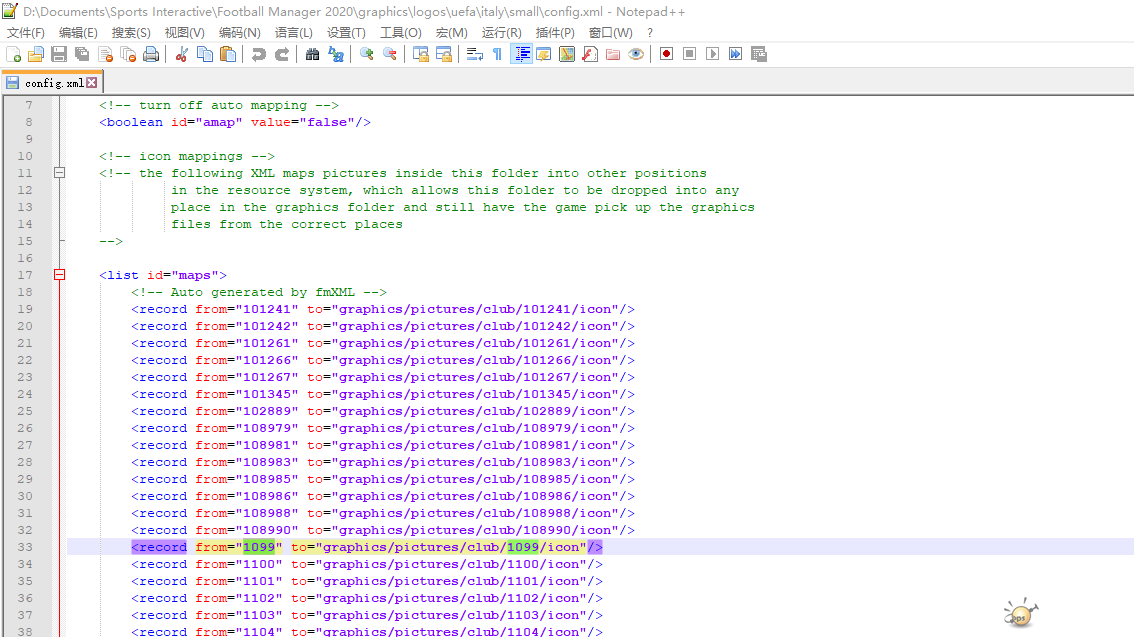The image size is (1134, 637).
Task: Open the 宏(M) menu
Action: click(x=451, y=33)
